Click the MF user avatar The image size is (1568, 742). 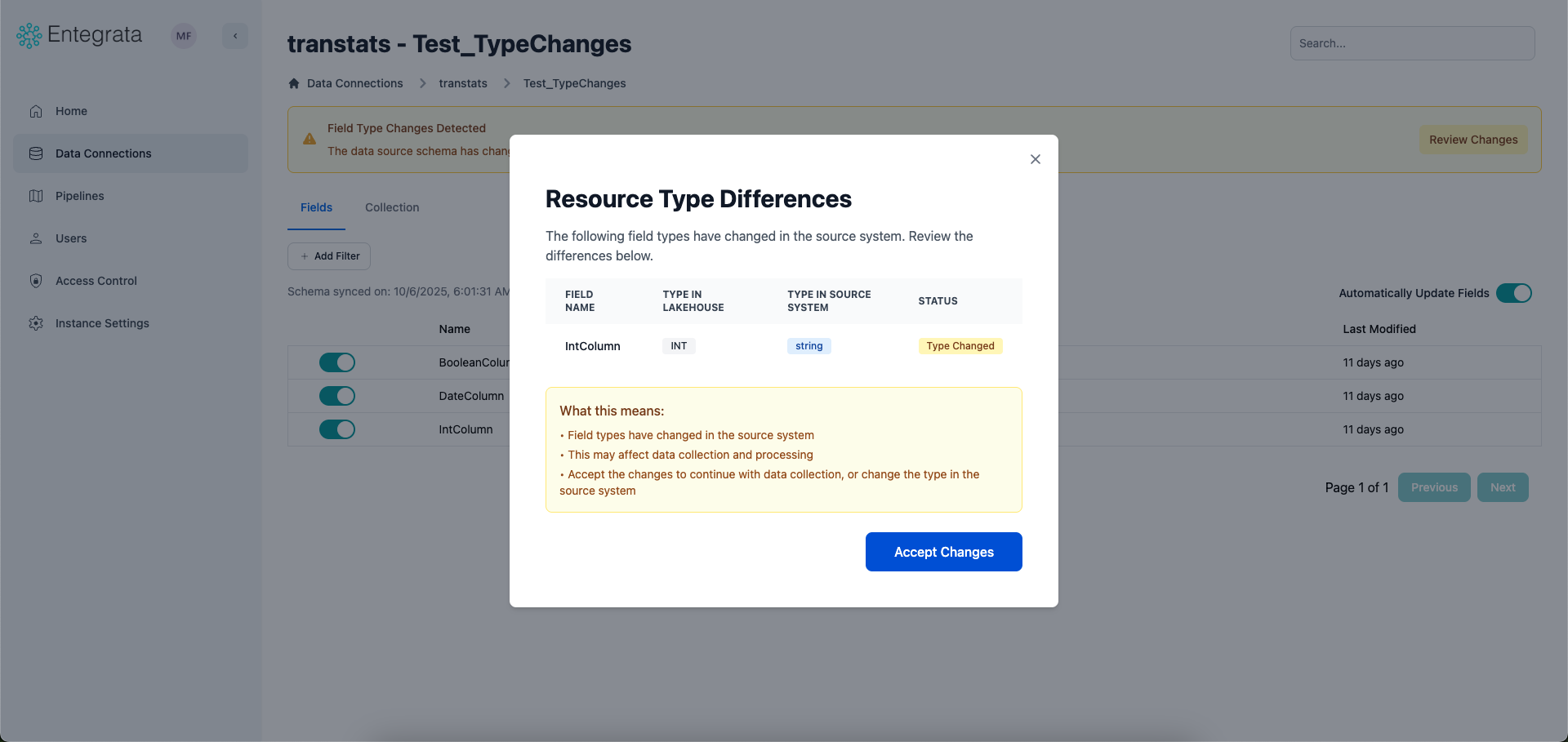[x=184, y=35]
